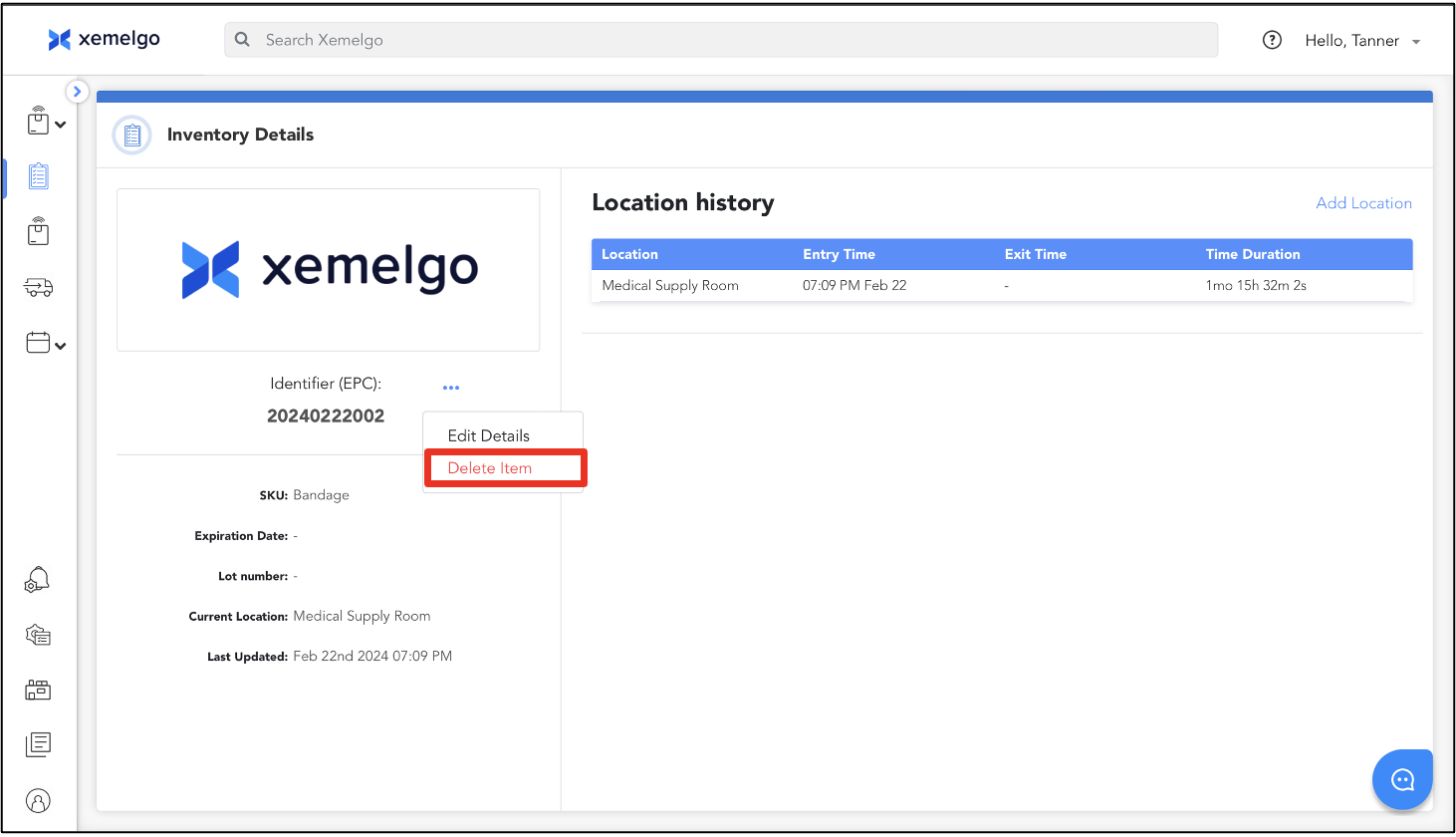Open the reports document sidebar icon
This screenshot has width=1456, height=837.
pyautogui.click(x=38, y=744)
